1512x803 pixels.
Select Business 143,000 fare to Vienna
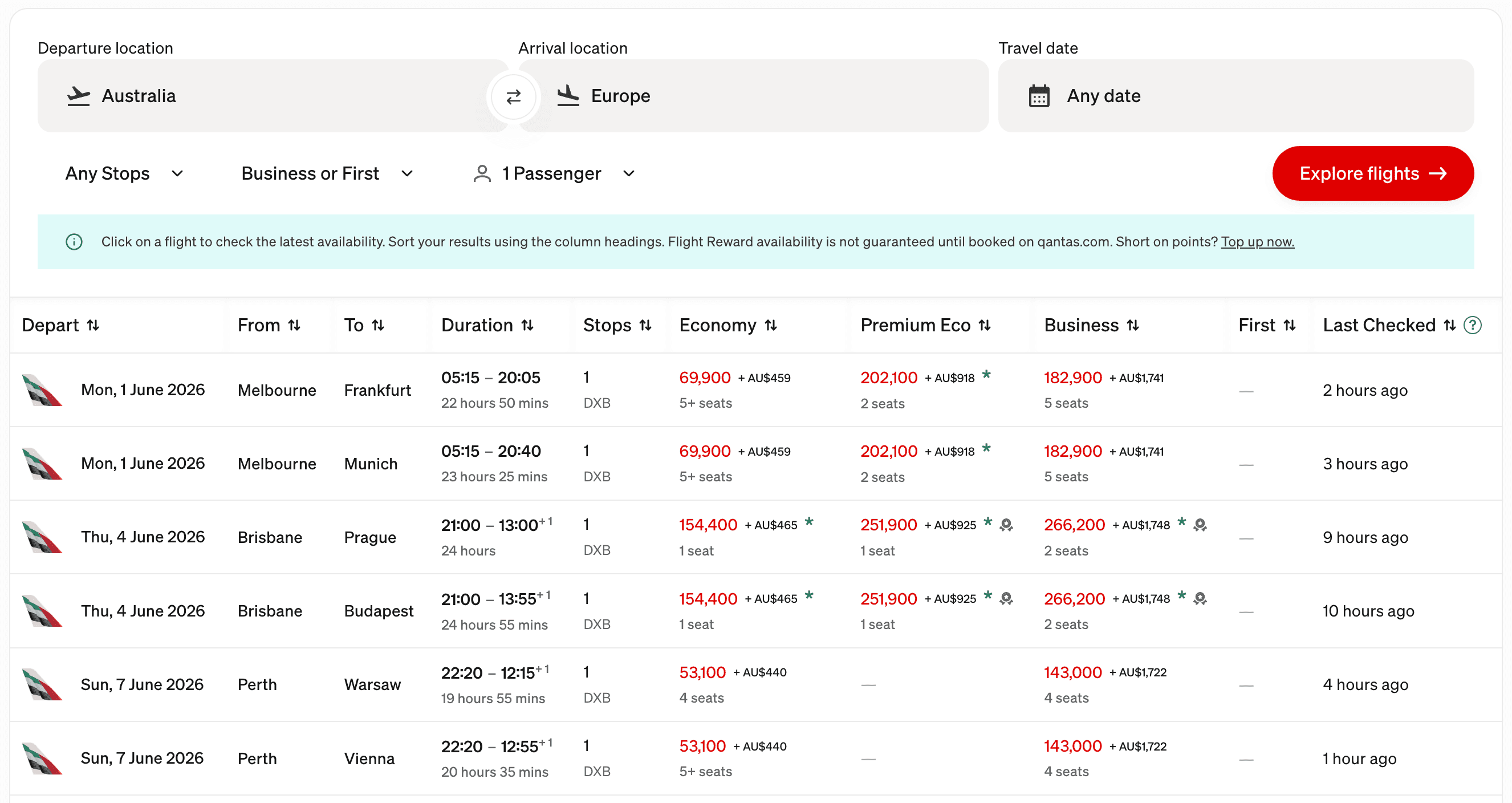pos(1072,747)
